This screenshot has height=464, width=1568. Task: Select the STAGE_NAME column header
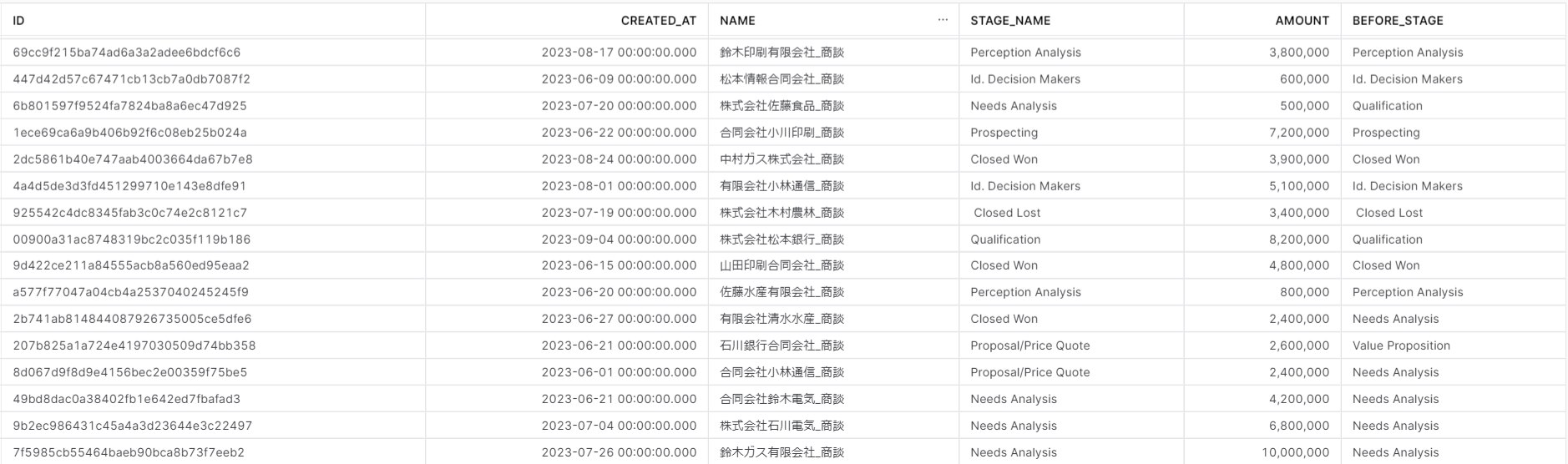[1071, 20]
